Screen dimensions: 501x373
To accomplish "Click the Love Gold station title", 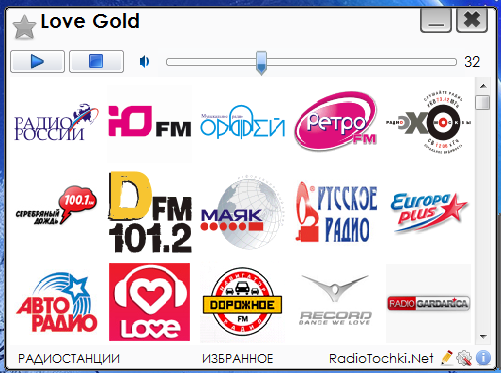I will tap(90, 21).
